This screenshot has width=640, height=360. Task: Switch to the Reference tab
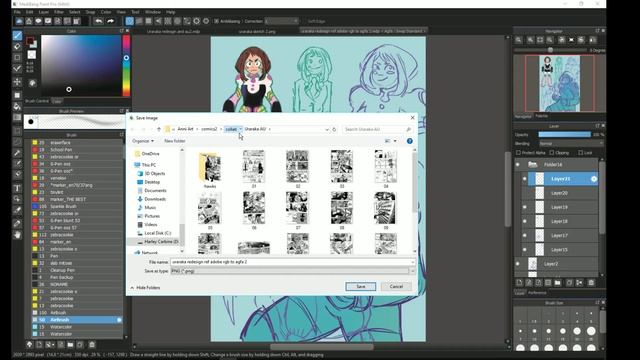click(x=537, y=293)
